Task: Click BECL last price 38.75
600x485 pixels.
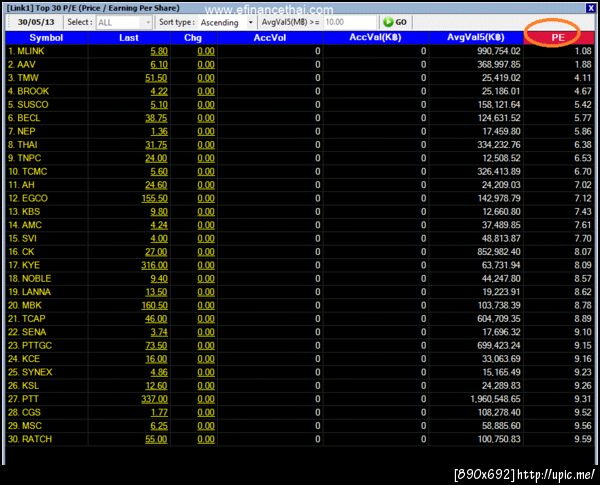Action: point(156,118)
